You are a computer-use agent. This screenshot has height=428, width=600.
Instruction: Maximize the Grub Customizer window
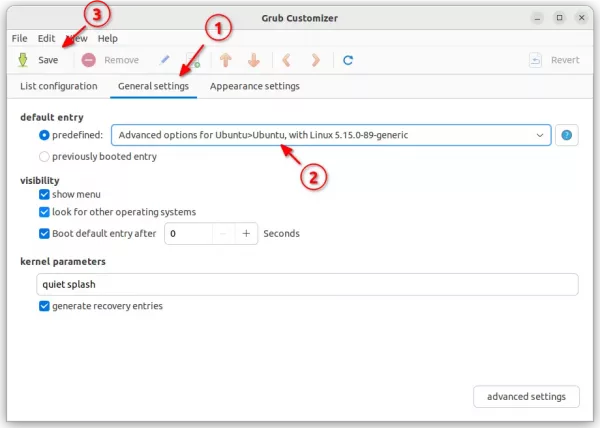(x=559, y=18)
